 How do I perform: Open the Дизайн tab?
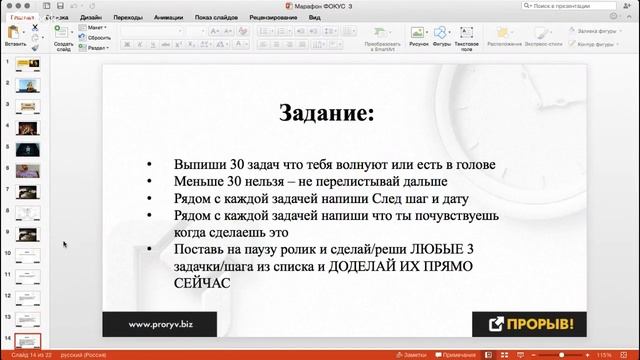[91, 18]
